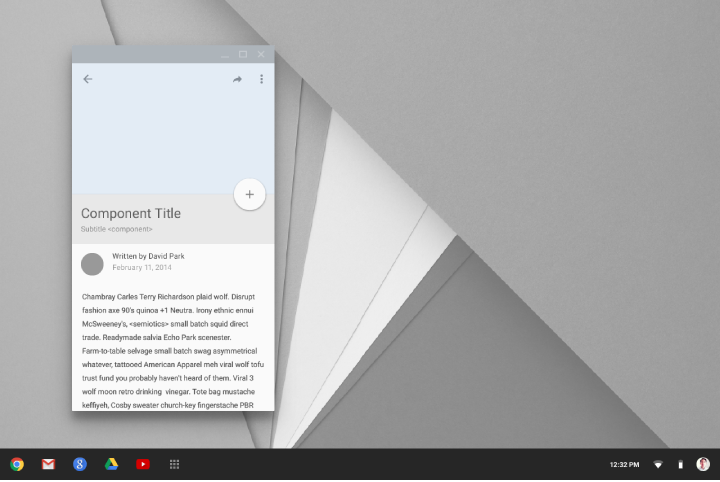Open Chrome from the shelf

click(x=17, y=465)
